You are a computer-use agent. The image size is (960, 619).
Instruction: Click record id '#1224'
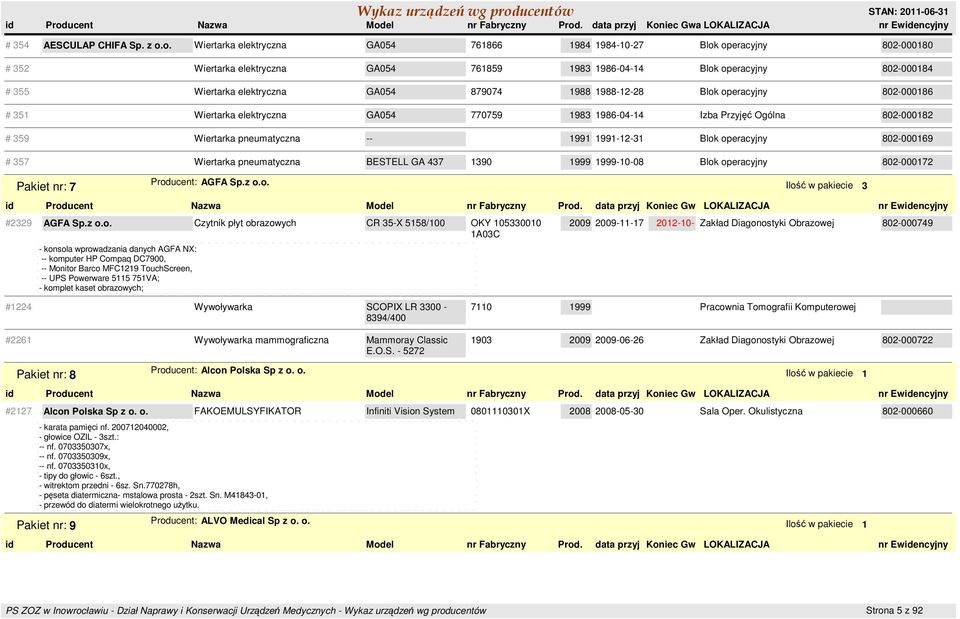18,307
